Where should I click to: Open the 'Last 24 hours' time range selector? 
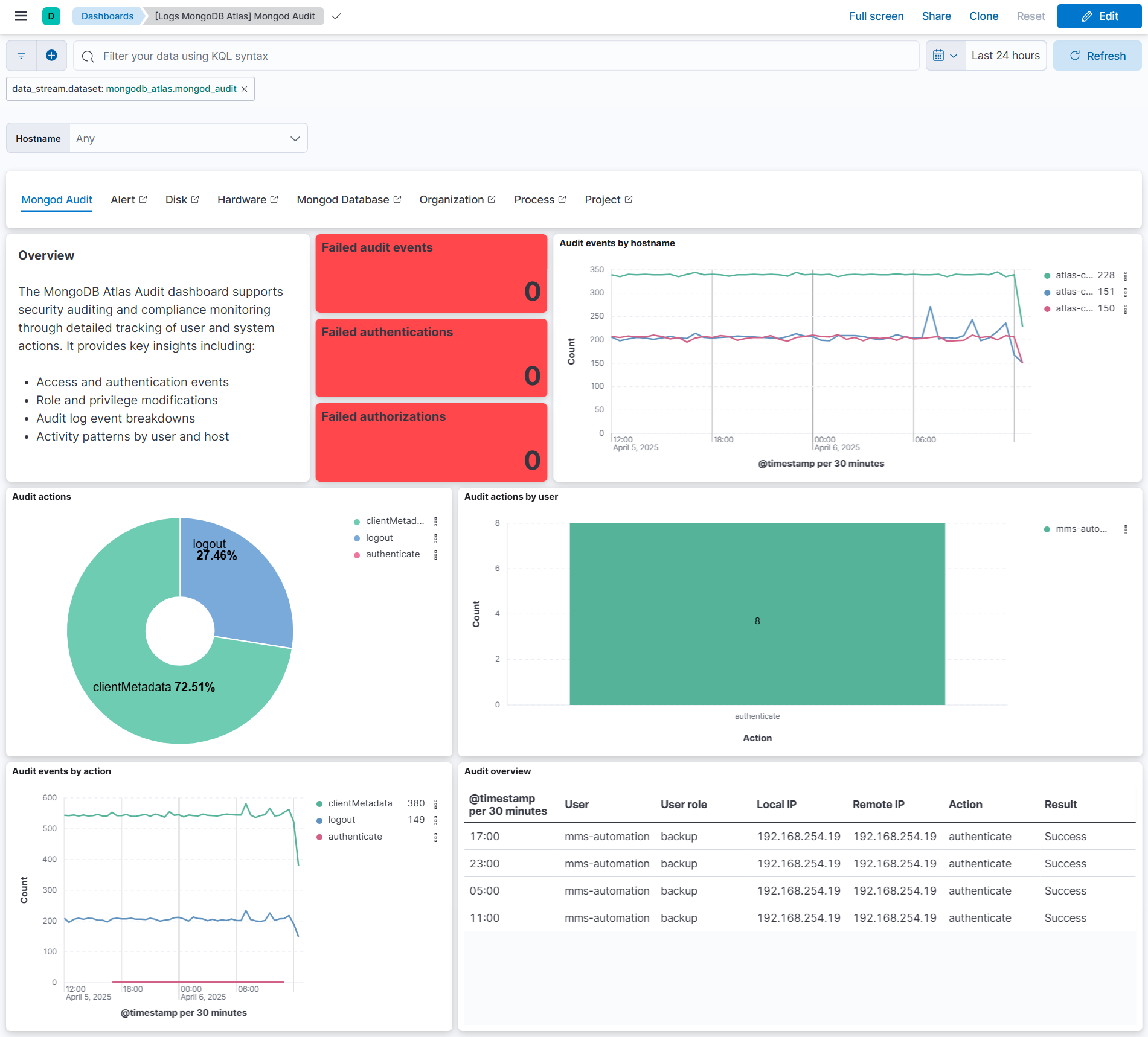click(x=1005, y=55)
